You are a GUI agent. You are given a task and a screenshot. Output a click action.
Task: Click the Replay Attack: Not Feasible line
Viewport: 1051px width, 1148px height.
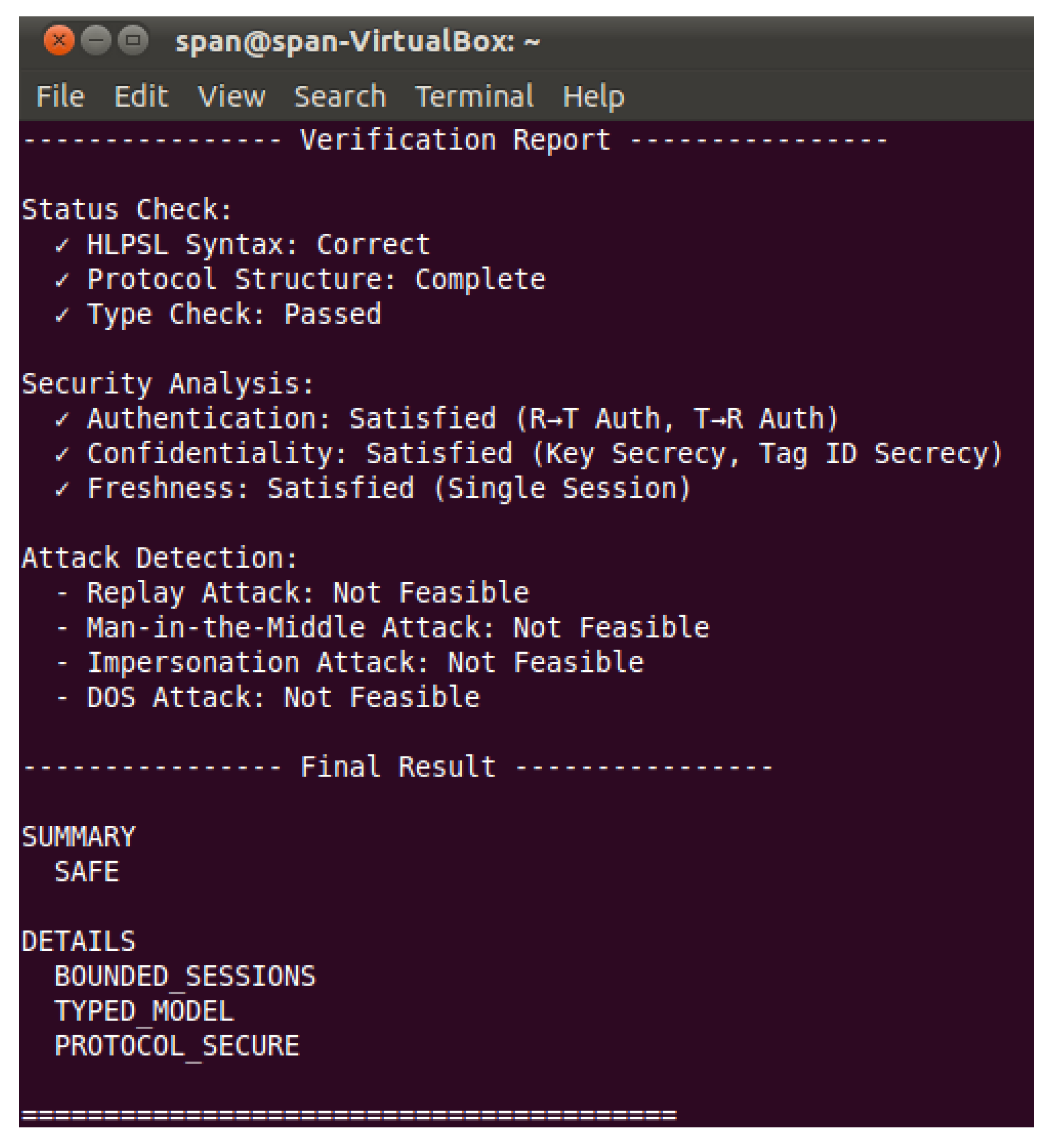(x=307, y=593)
